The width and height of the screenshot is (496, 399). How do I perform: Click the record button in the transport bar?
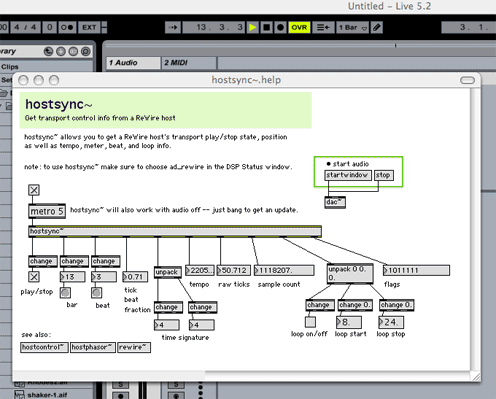pos(280,27)
